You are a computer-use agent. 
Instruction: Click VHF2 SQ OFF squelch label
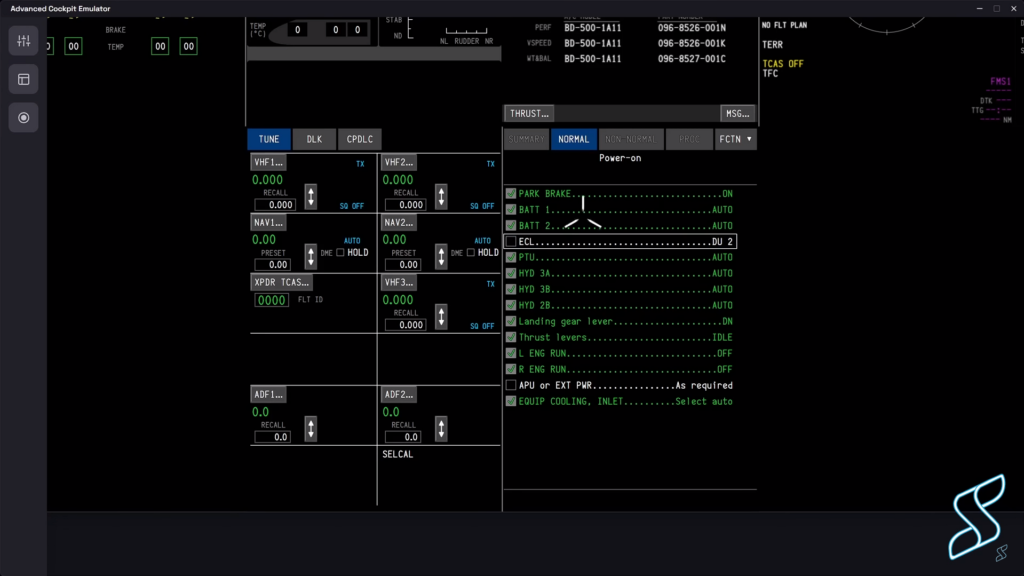(482, 206)
